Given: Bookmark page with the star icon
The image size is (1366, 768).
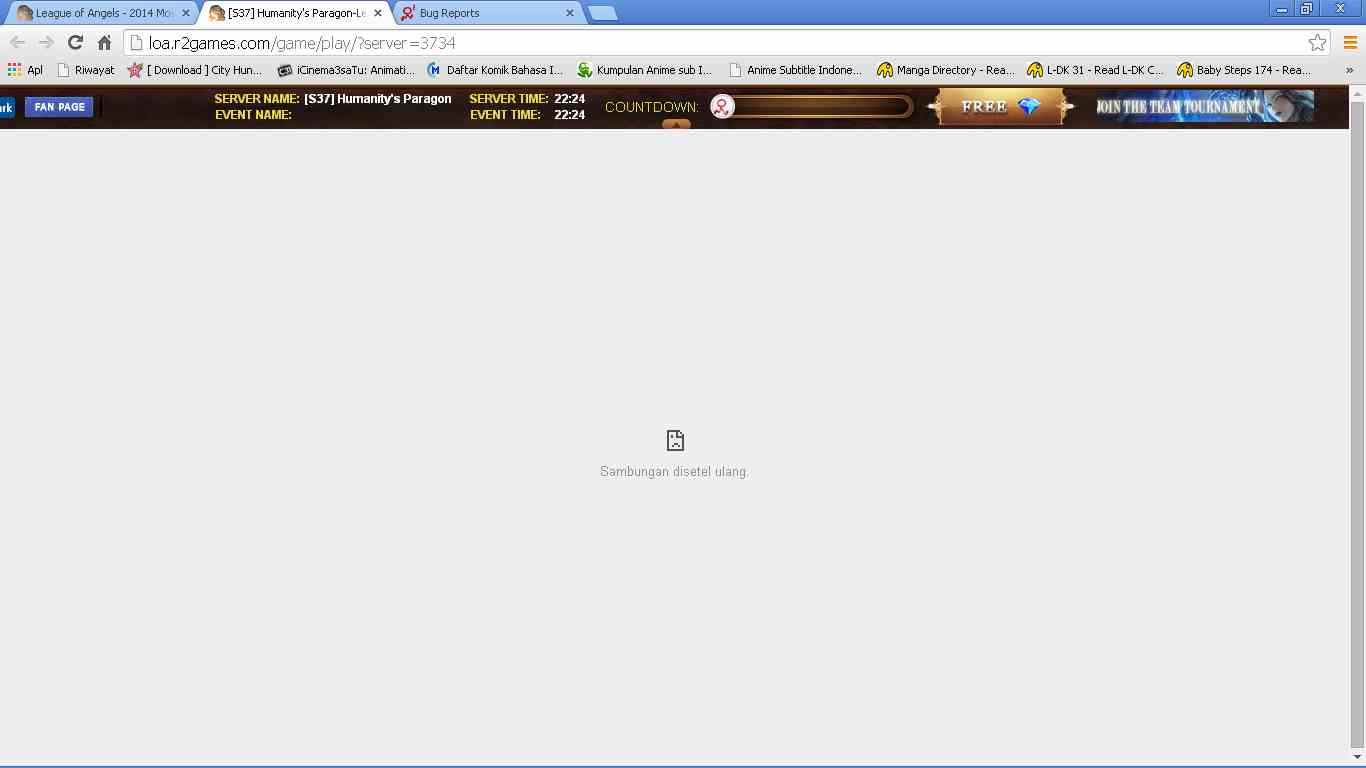Looking at the screenshot, I should [x=1317, y=42].
